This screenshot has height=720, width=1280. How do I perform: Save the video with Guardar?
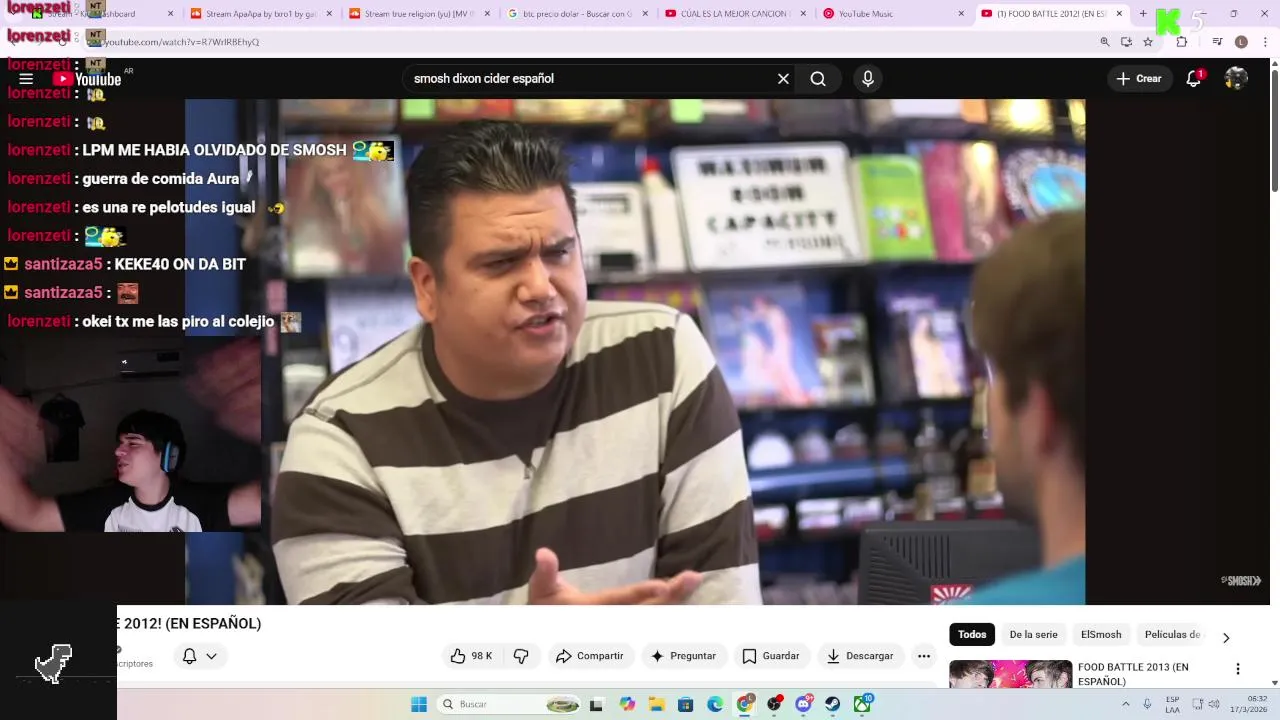[771, 656]
